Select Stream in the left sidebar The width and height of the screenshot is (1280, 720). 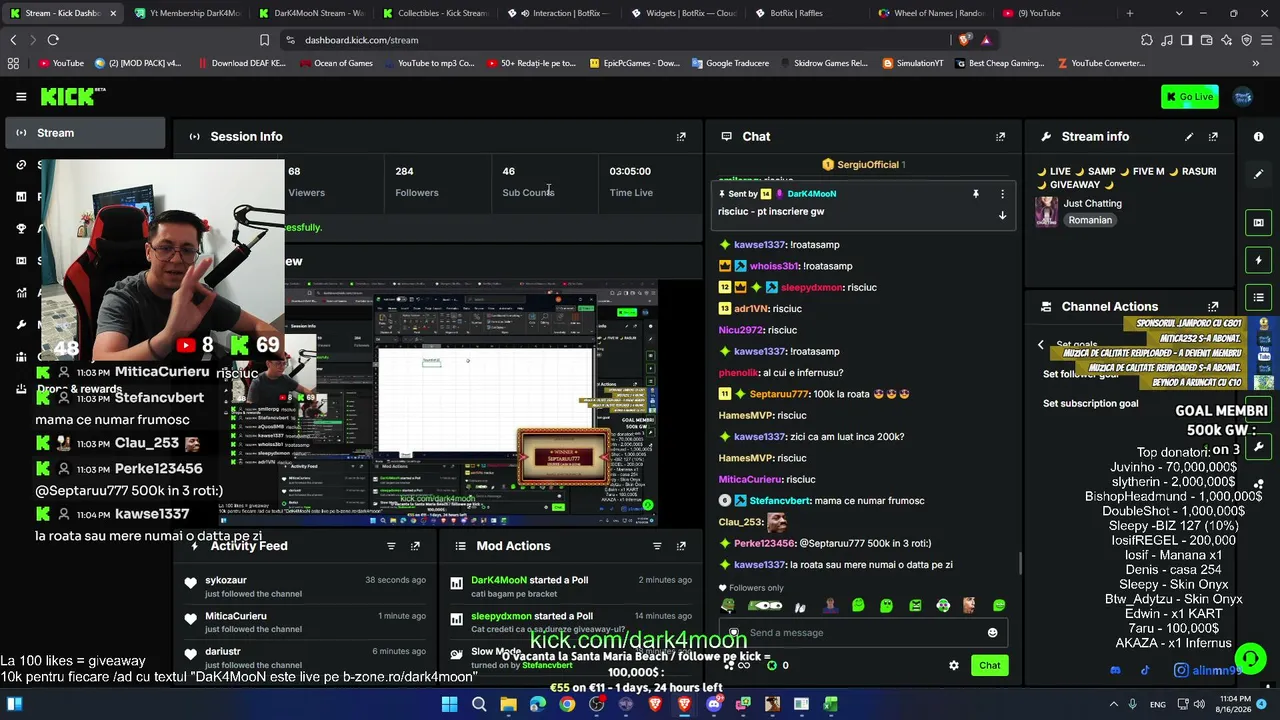85,133
